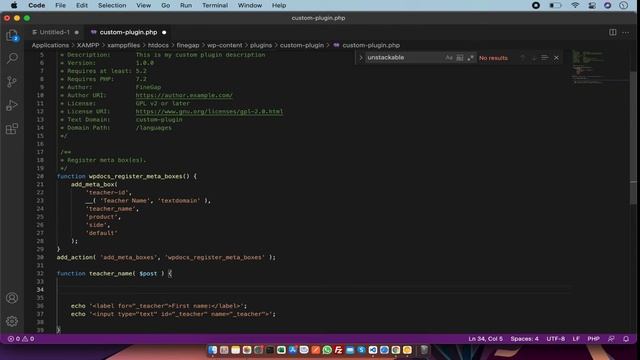Go to next find match arrow
This screenshot has width=640, height=360.
(x=534, y=58)
